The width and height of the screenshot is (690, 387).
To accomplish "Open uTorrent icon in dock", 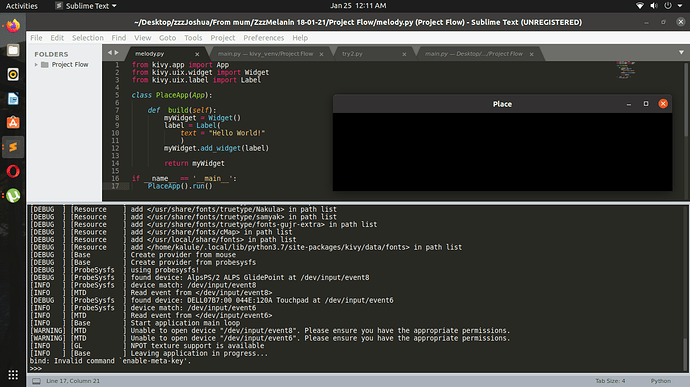I will (x=13, y=195).
